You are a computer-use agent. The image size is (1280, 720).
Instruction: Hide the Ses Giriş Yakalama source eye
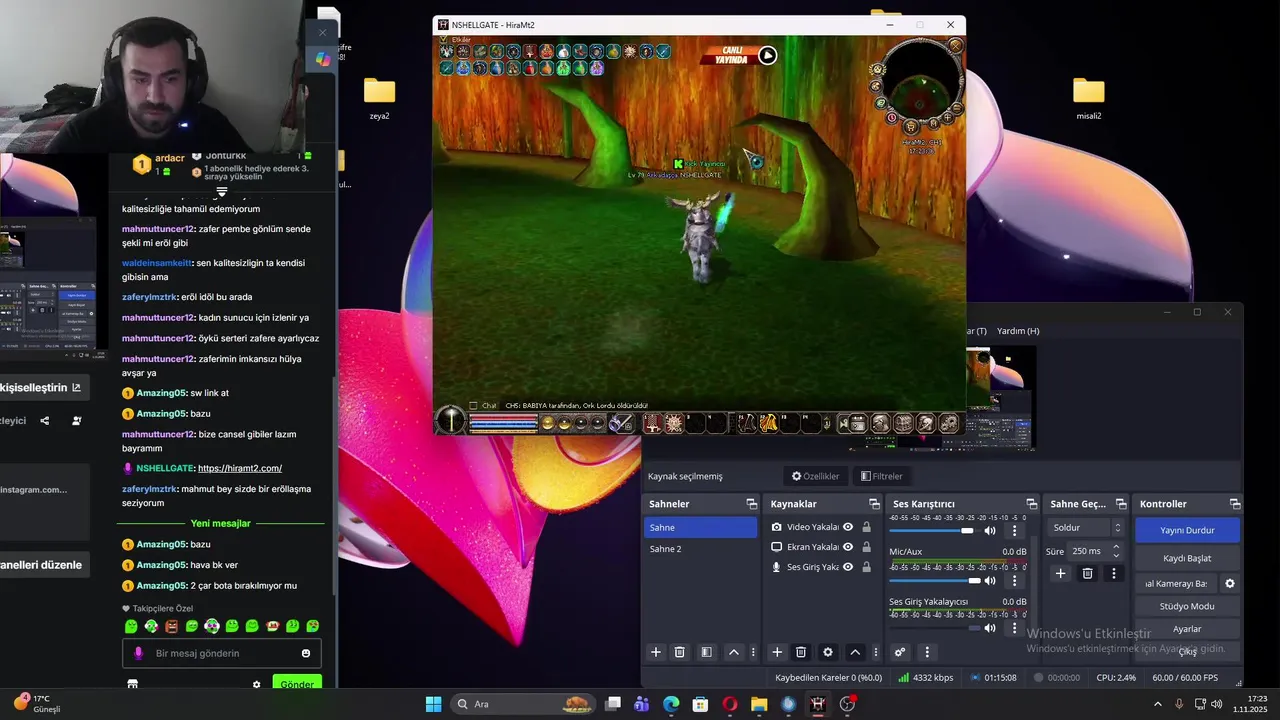tap(848, 567)
